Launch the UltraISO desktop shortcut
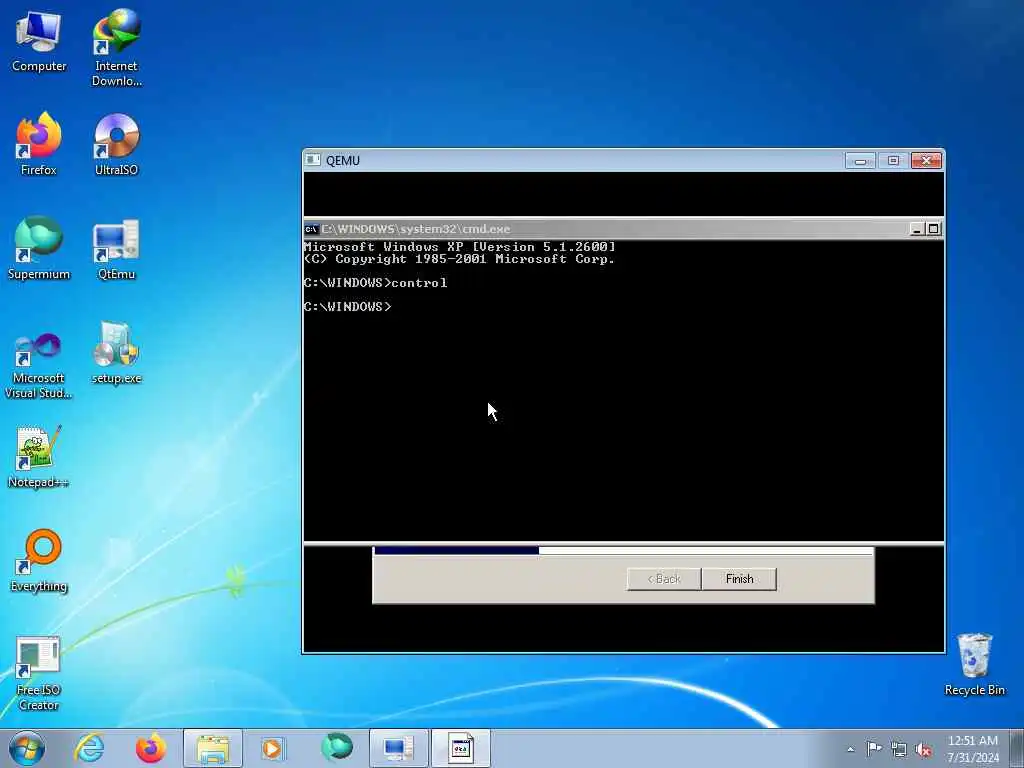 [x=116, y=144]
